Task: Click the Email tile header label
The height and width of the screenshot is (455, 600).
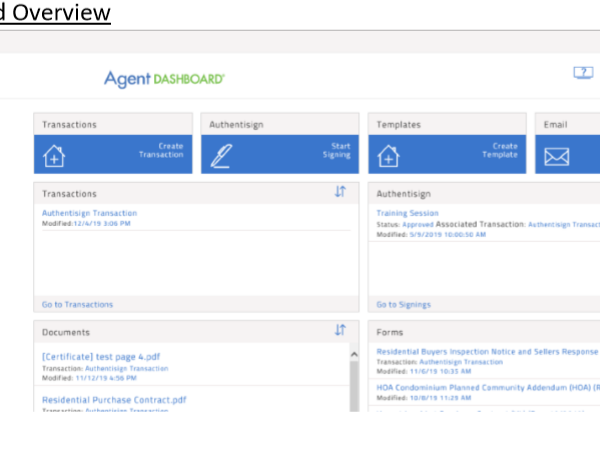Action: click(555, 125)
